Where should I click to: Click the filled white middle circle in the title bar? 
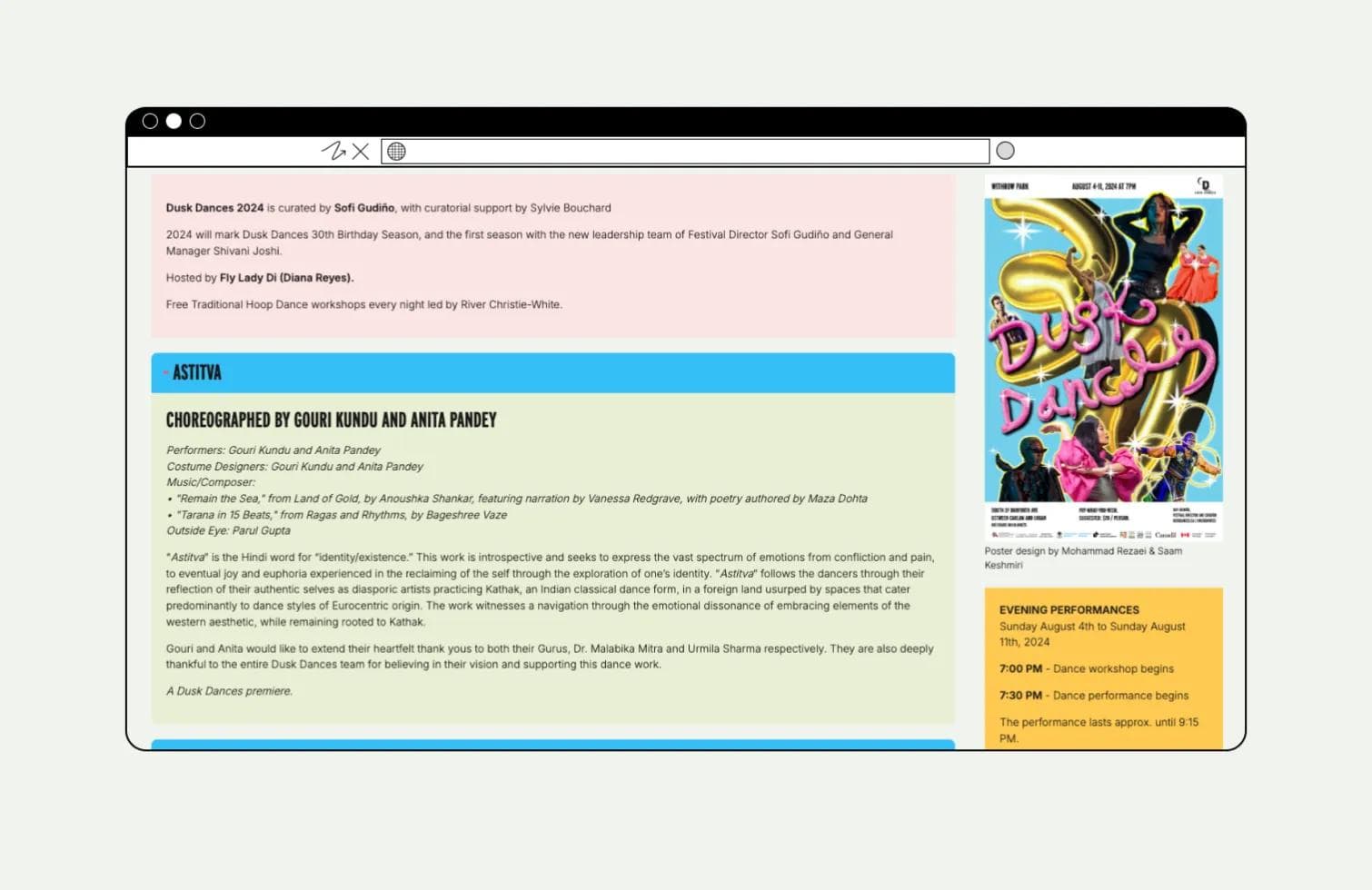(x=174, y=121)
